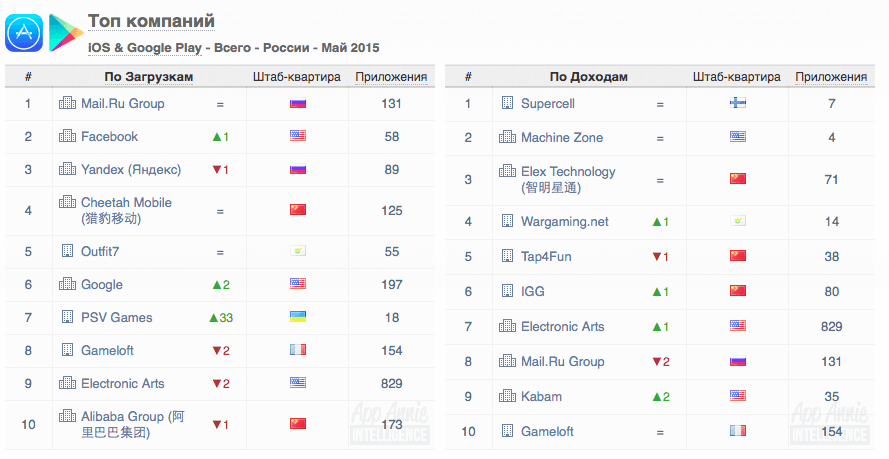Click the red down arrow beside Tap4Fun
This screenshot has width=889, height=459.
click(655, 256)
